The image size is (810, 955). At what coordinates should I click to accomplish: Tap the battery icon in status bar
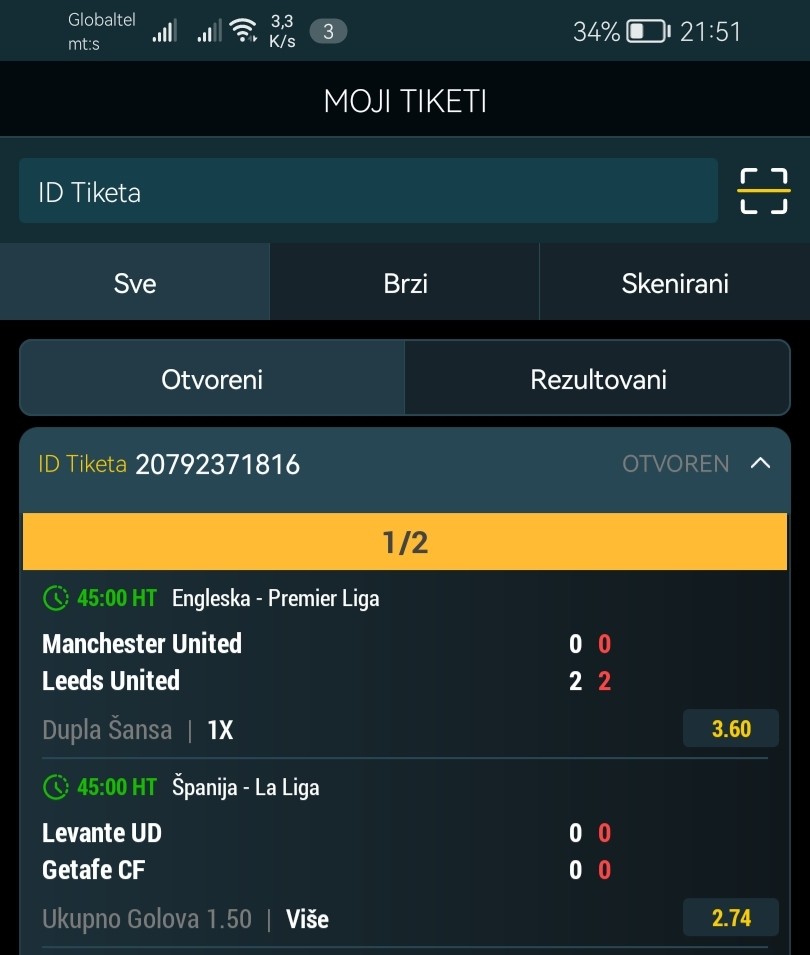[x=648, y=32]
